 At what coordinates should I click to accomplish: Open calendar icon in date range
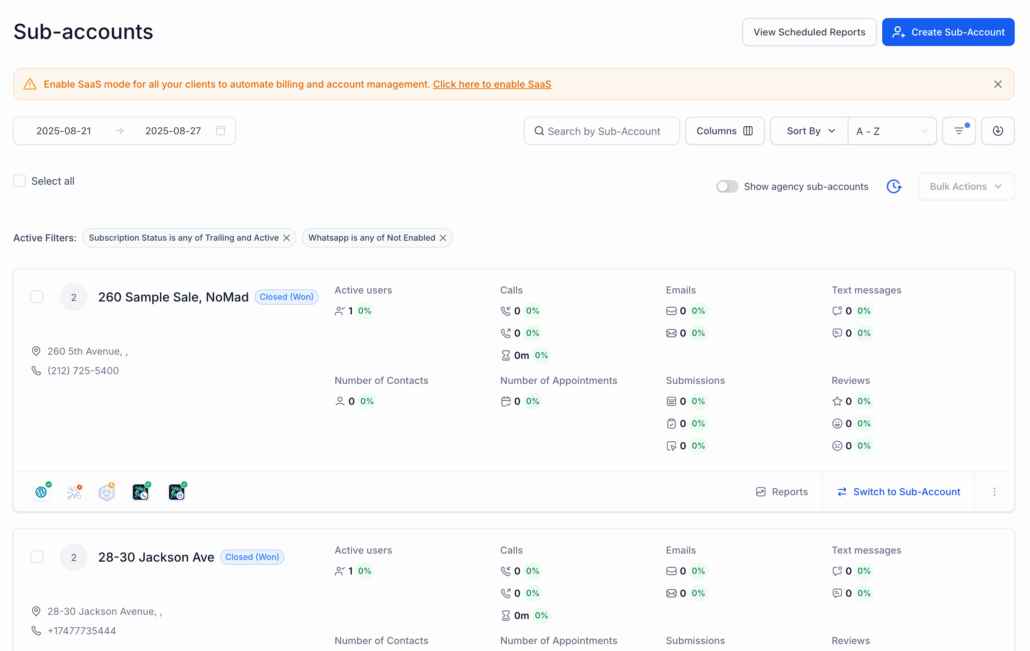[220, 131]
